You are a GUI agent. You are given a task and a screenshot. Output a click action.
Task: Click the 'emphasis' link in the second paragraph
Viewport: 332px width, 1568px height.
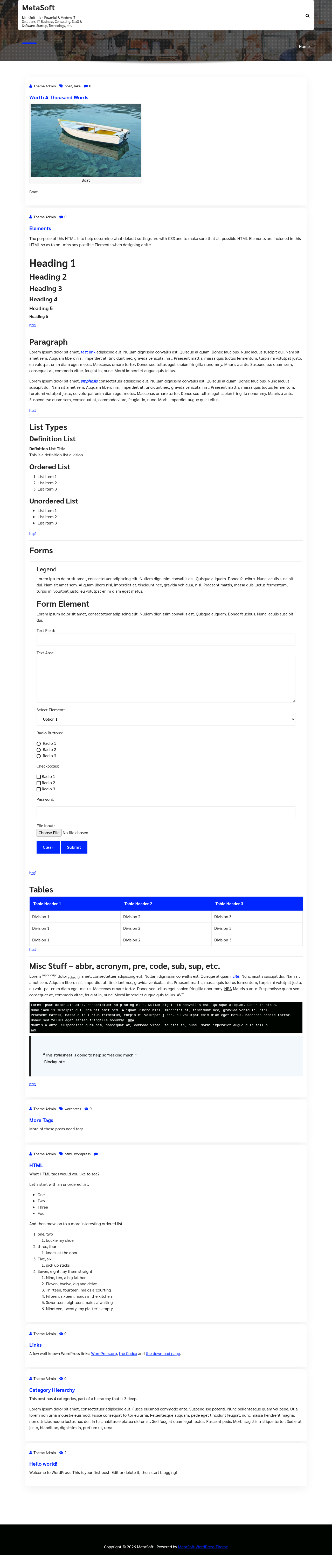[x=89, y=381]
